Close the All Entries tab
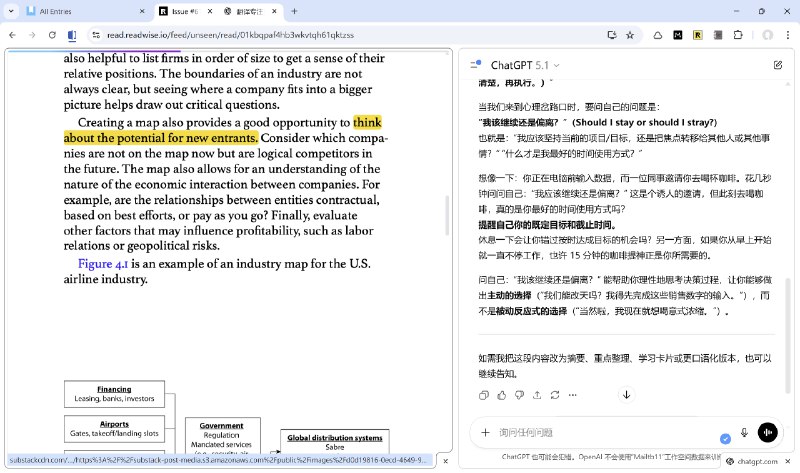This screenshot has height=473, width=800. pos(142,11)
